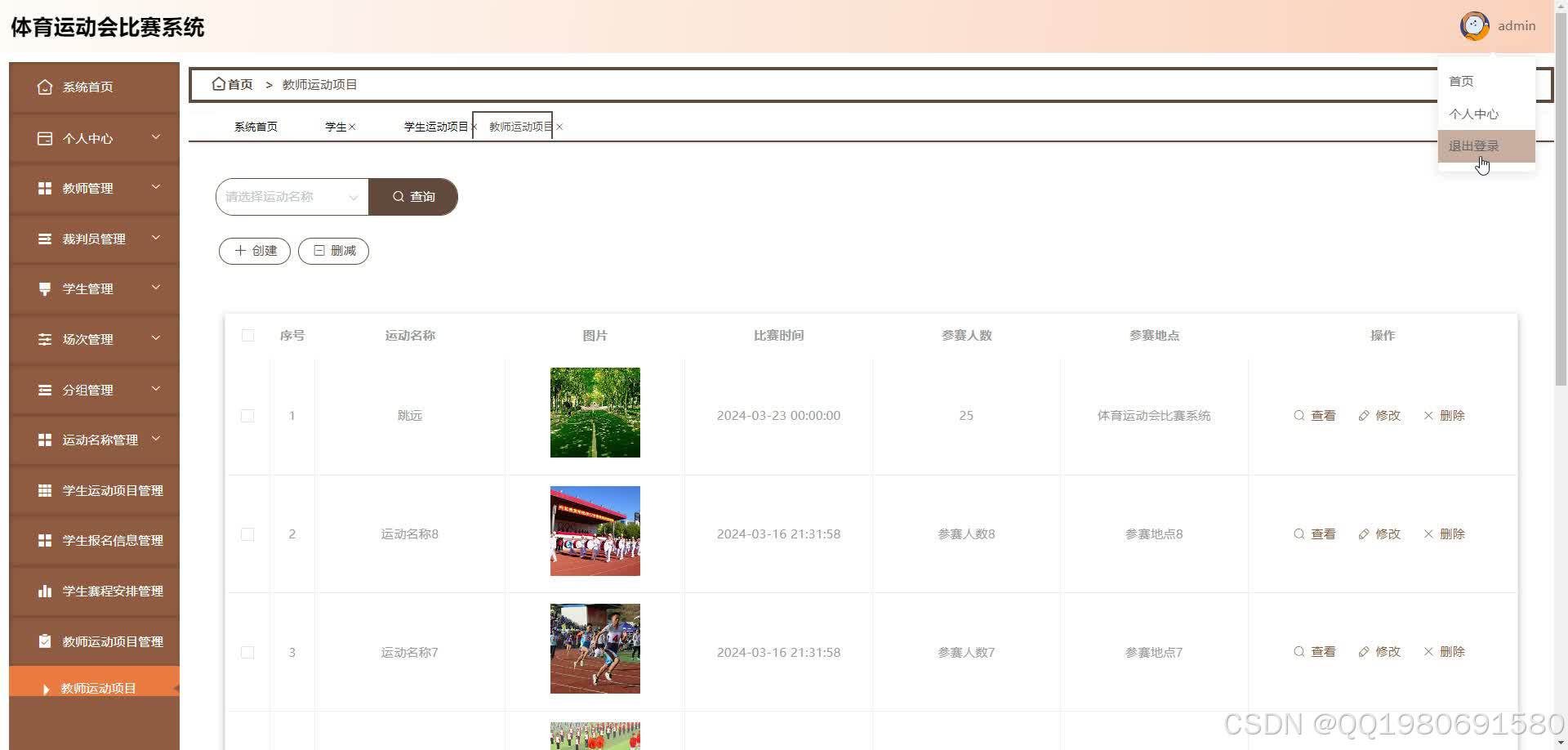Edit the 运动名称7 row
Screen dimensions: 1568x750
[x=1379, y=651]
